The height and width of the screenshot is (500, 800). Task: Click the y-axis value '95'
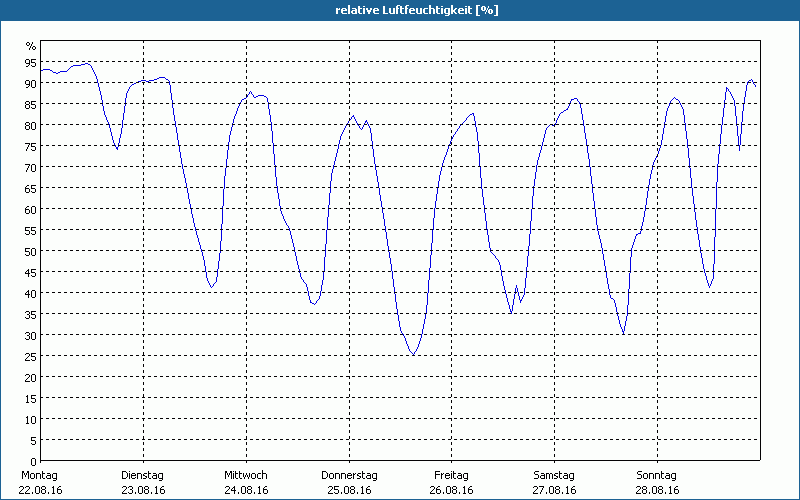tap(31, 62)
